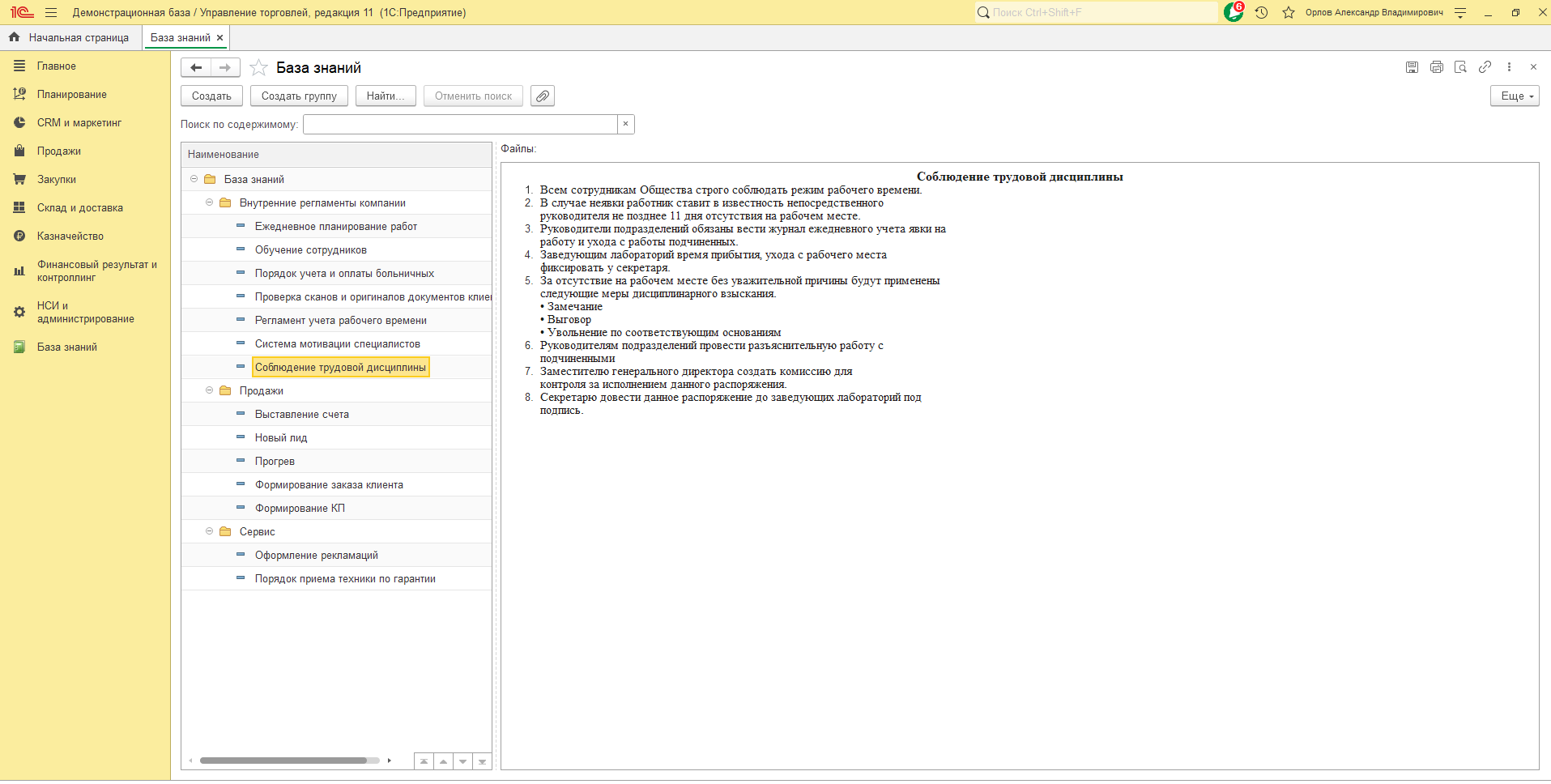Screen dimensions: 1551x784
Task: Open the history clock icon
Action: pyautogui.click(x=1261, y=13)
